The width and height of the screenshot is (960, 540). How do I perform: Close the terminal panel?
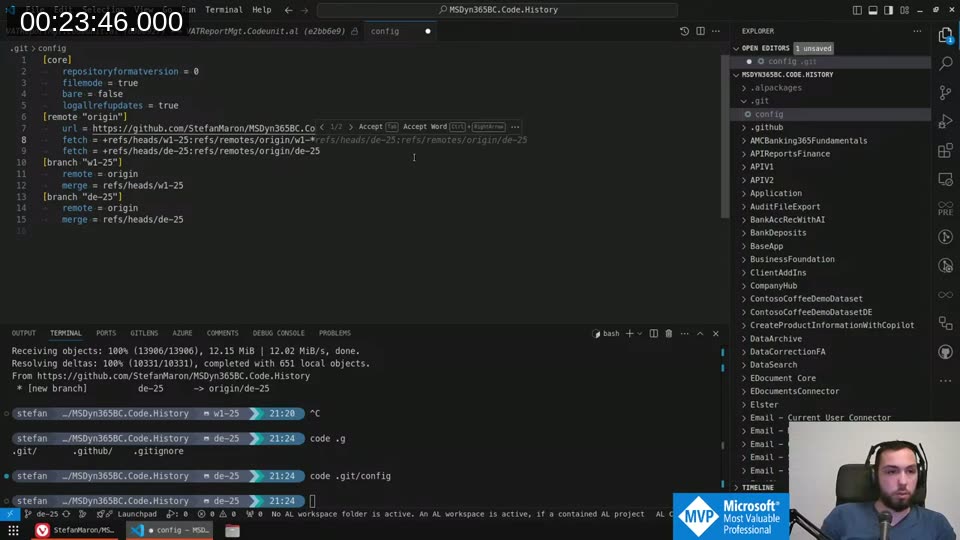(716, 334)
